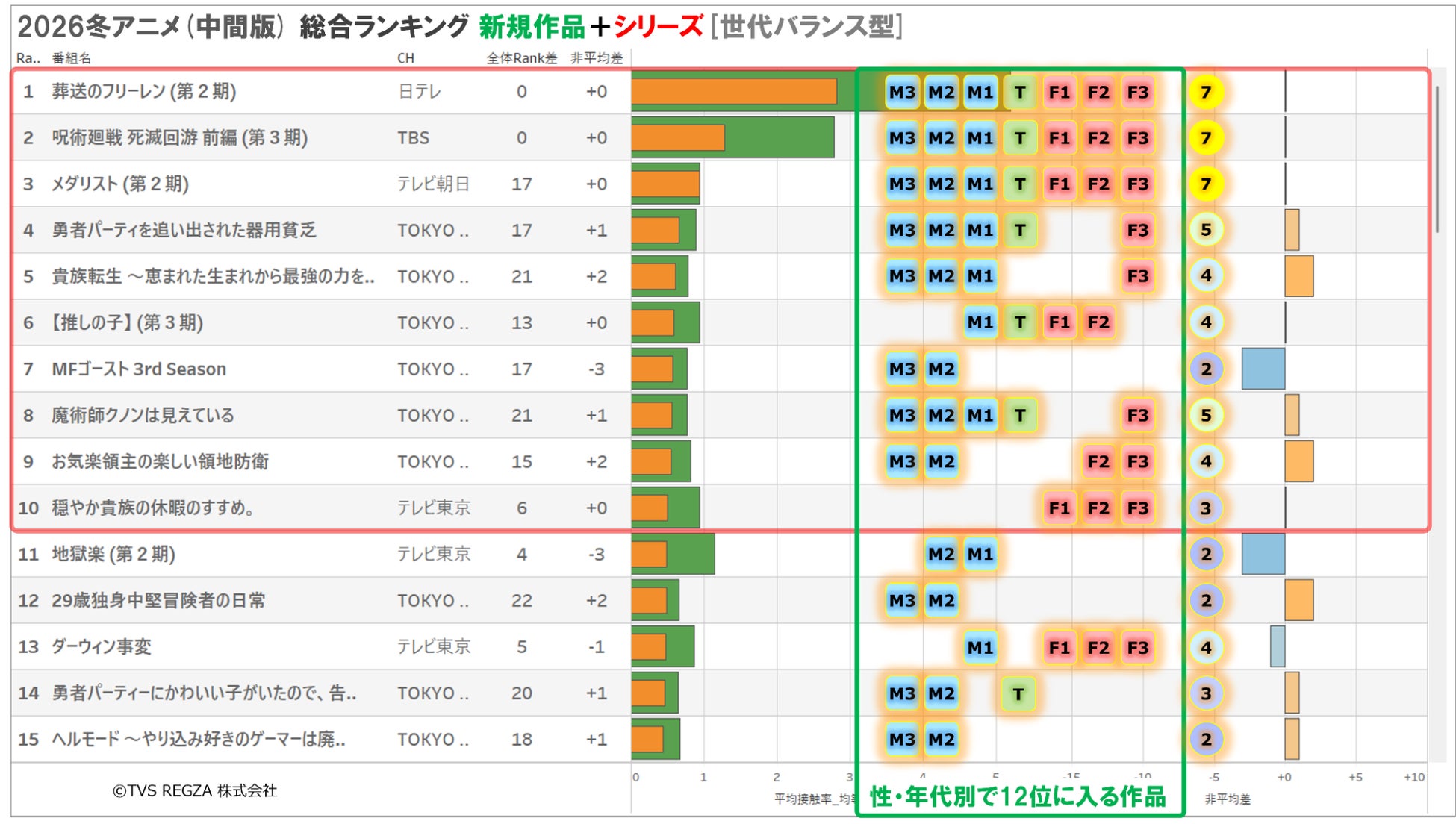Viewport: 1456px width, 824px height.
Task: Select the 葬送のフリーレン (第2期) title
Action: click(143, 91)
